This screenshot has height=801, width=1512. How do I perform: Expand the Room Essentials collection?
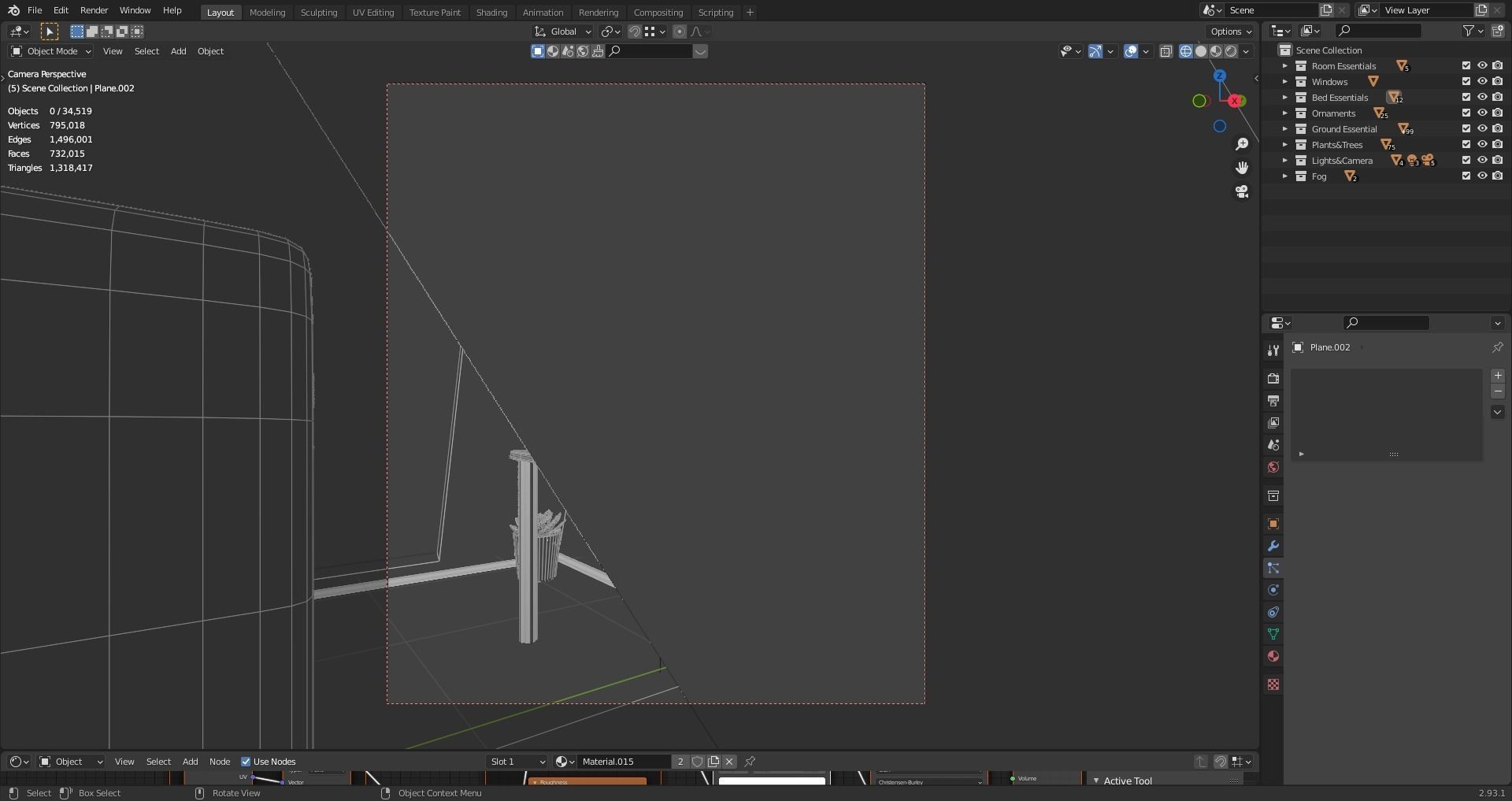tap(1284, 66)
